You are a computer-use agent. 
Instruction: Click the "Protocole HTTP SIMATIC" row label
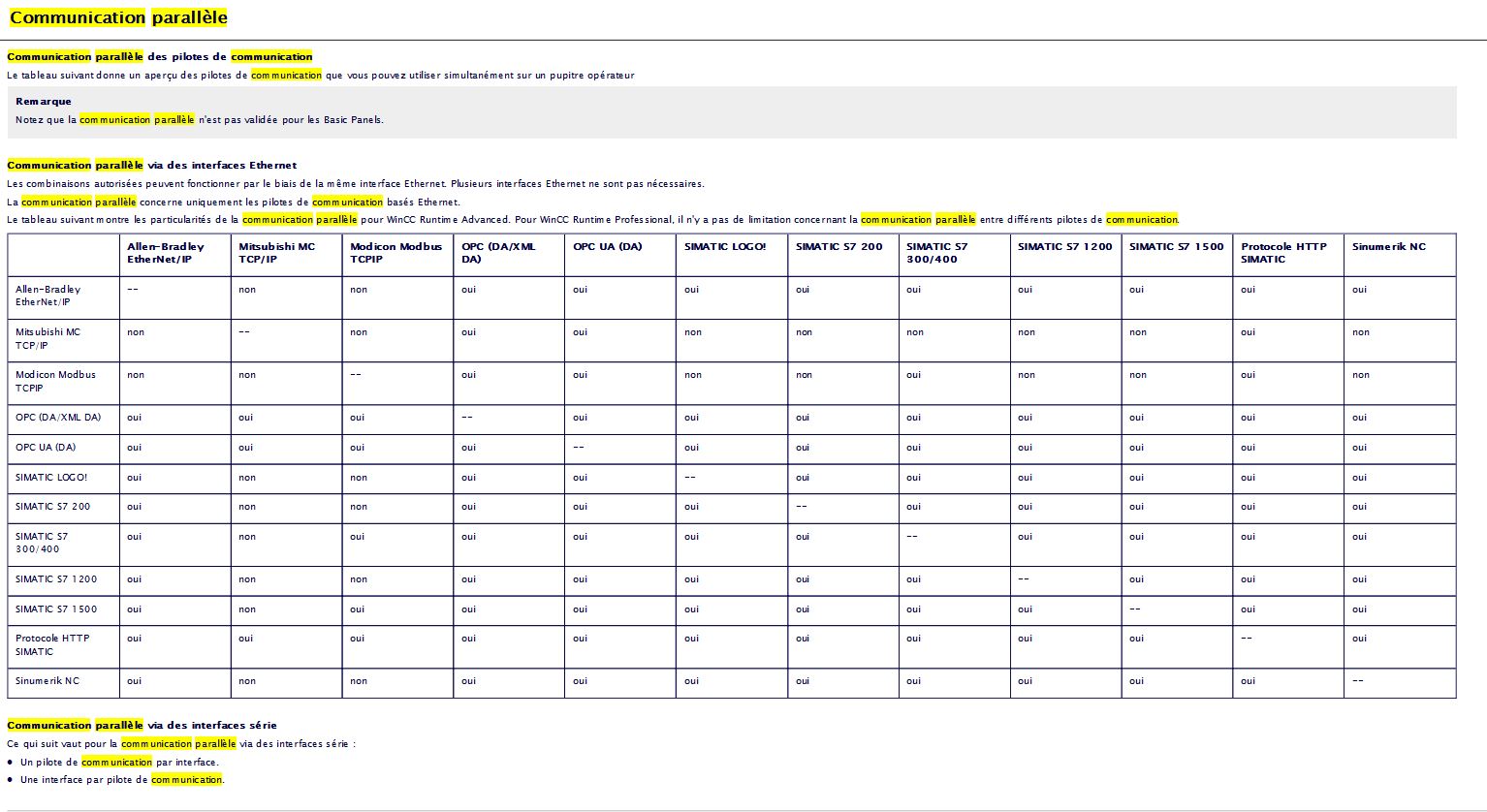pos(52,644)
